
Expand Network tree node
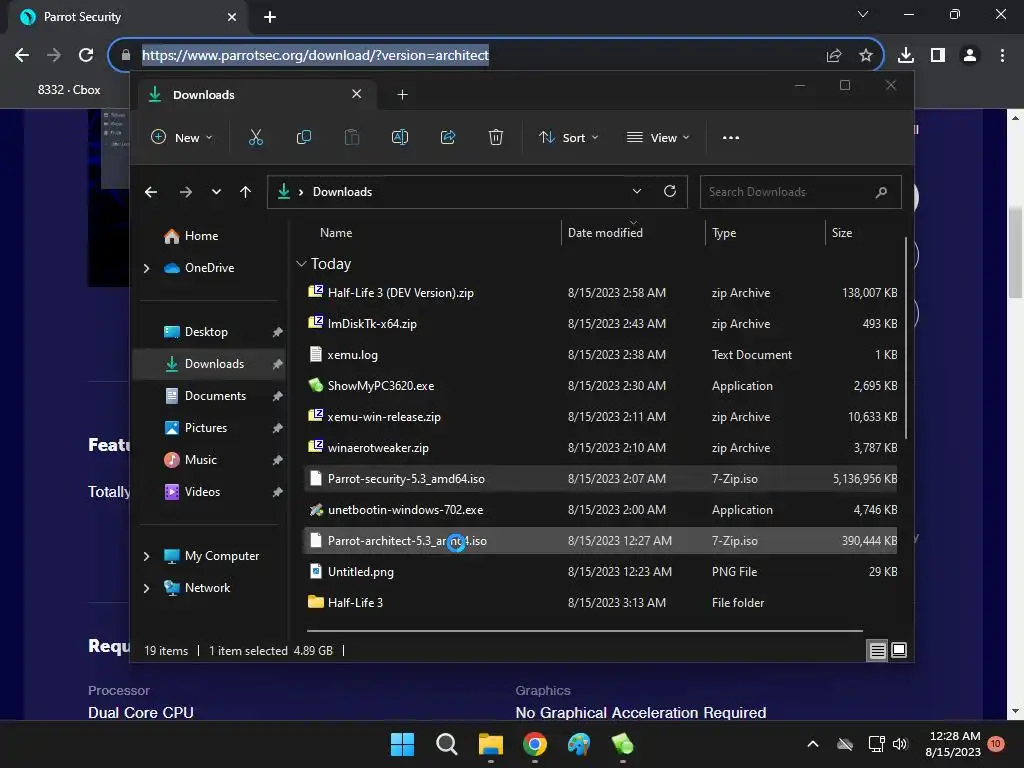tap(146, 588)
